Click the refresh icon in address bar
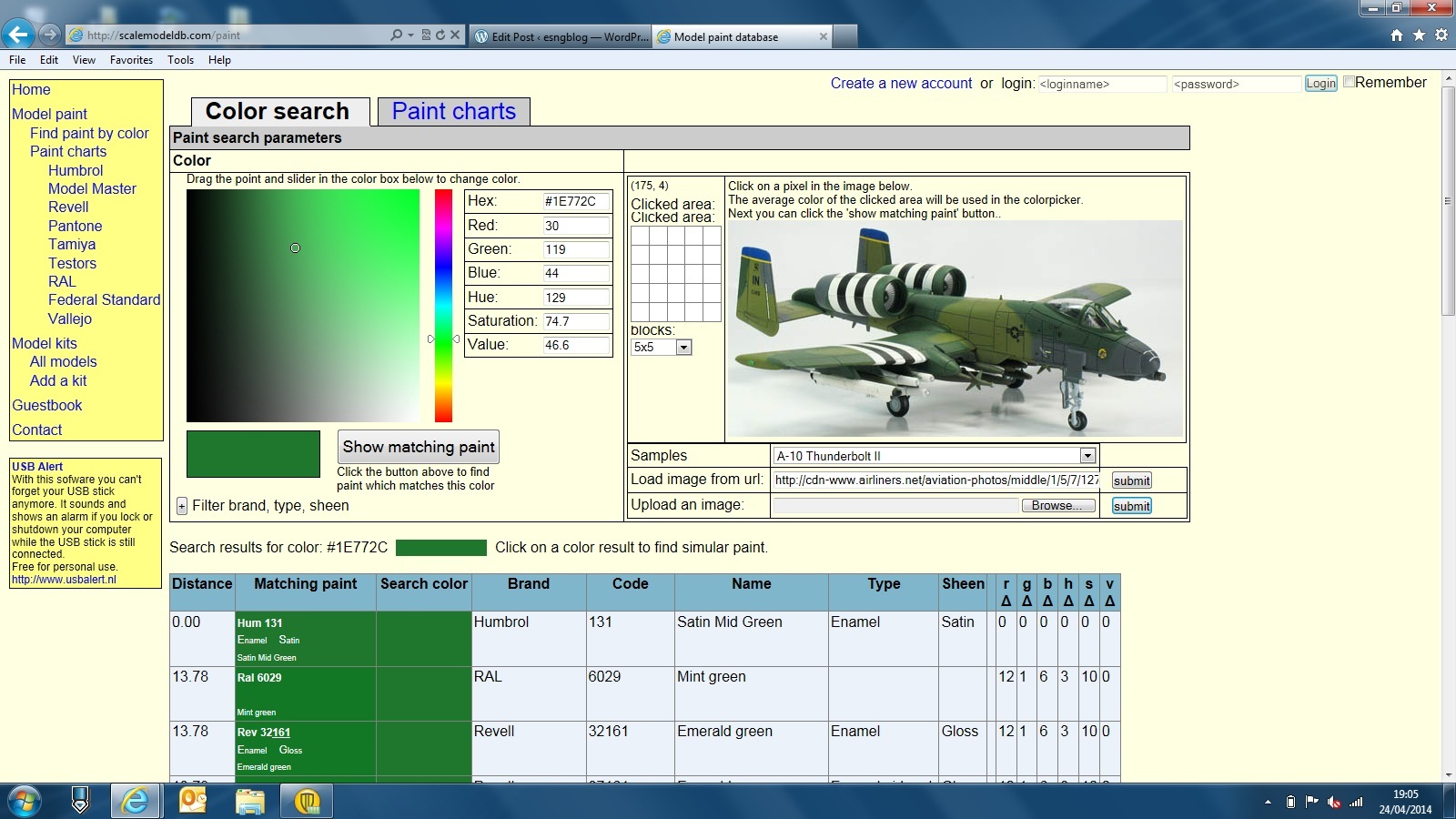Image resolution: width=1456 pixels, height=819 pixels. (440, 35)
